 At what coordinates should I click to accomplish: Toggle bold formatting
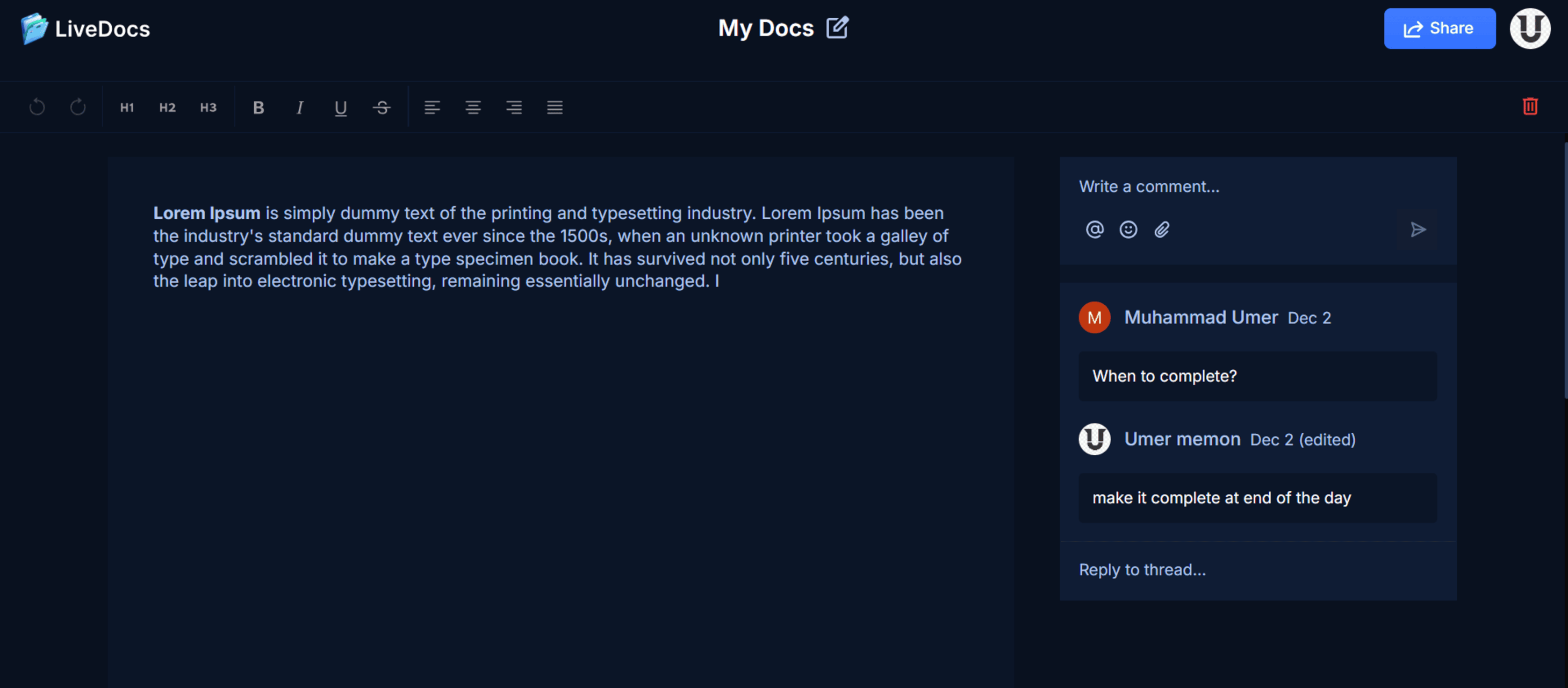pos(258,107)
